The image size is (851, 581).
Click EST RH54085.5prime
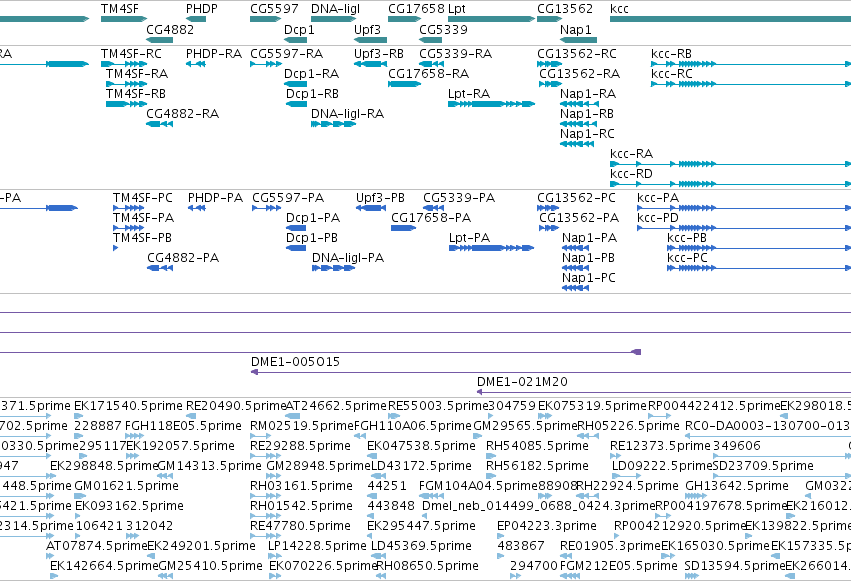point(491,456)
